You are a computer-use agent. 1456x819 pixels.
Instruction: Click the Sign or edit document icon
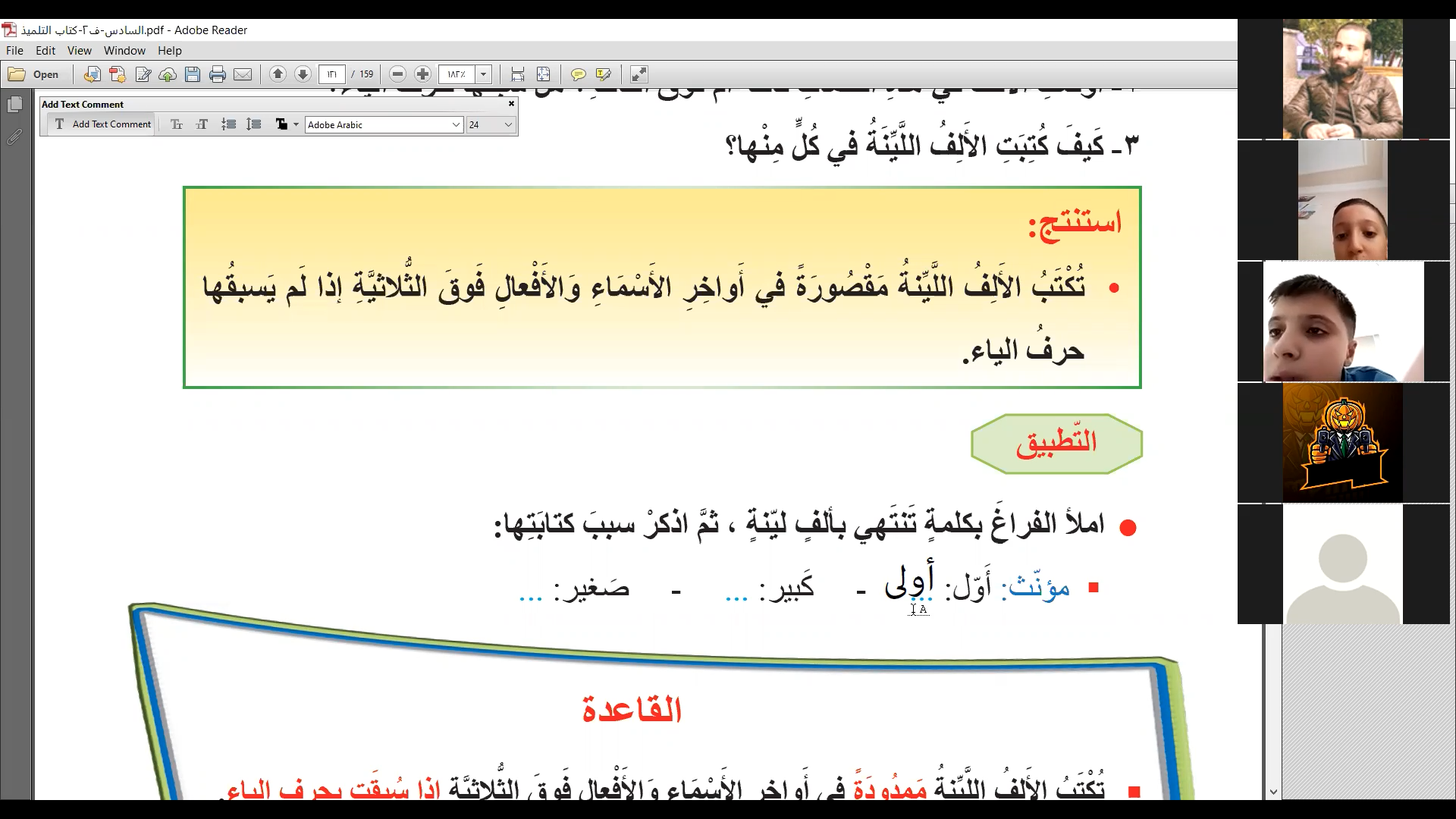(143, 74)
